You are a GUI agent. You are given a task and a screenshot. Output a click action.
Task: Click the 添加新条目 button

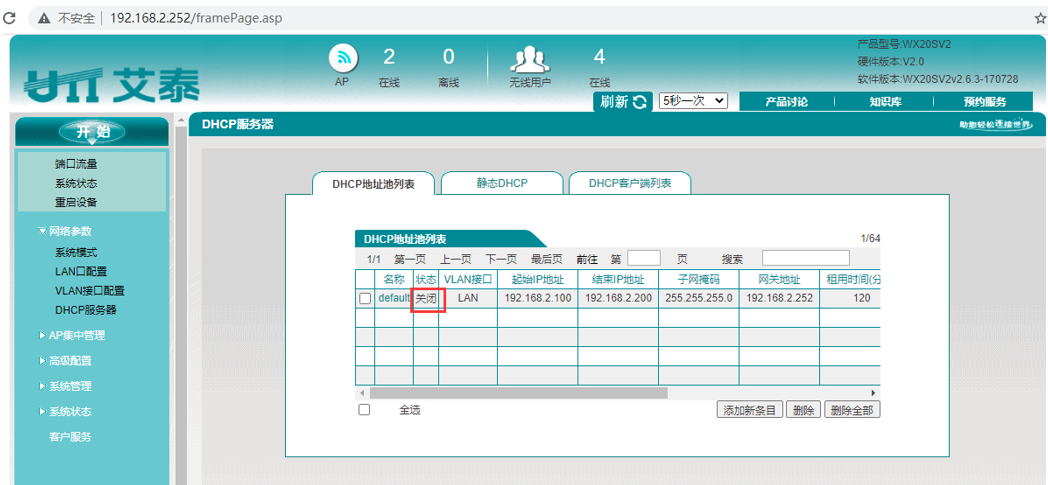(x=749, y=410)
